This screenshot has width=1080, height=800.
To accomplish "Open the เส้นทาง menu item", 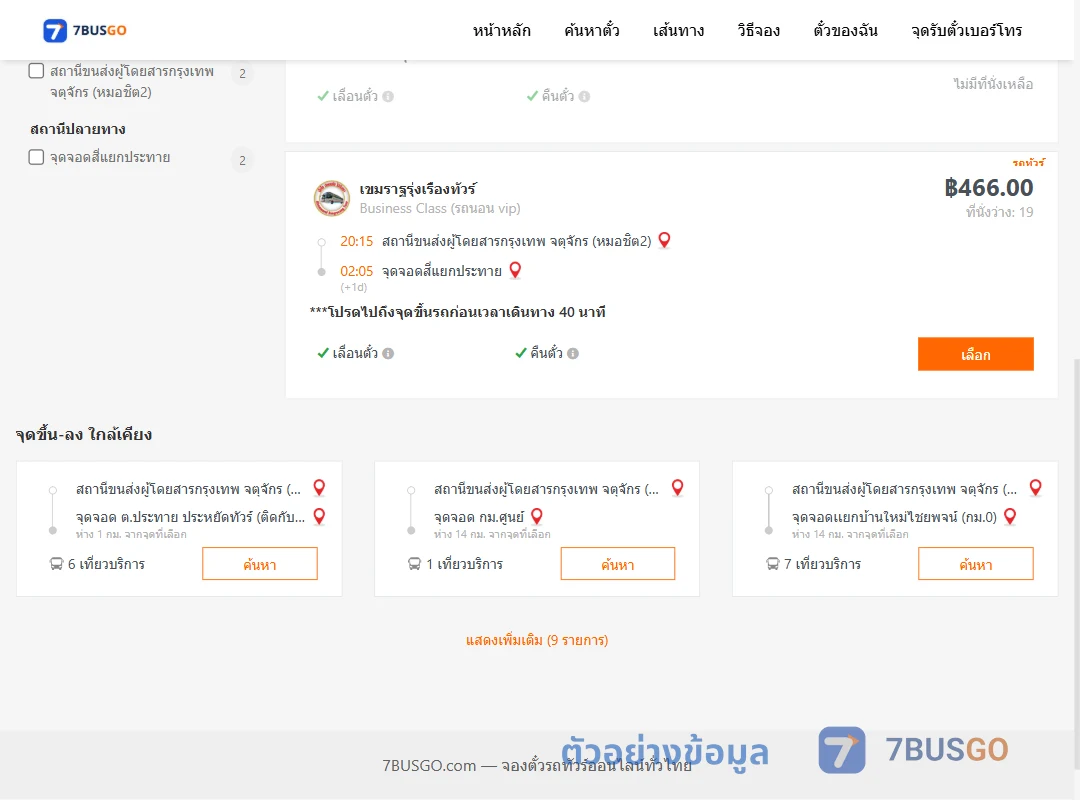I will coord(678,30).
